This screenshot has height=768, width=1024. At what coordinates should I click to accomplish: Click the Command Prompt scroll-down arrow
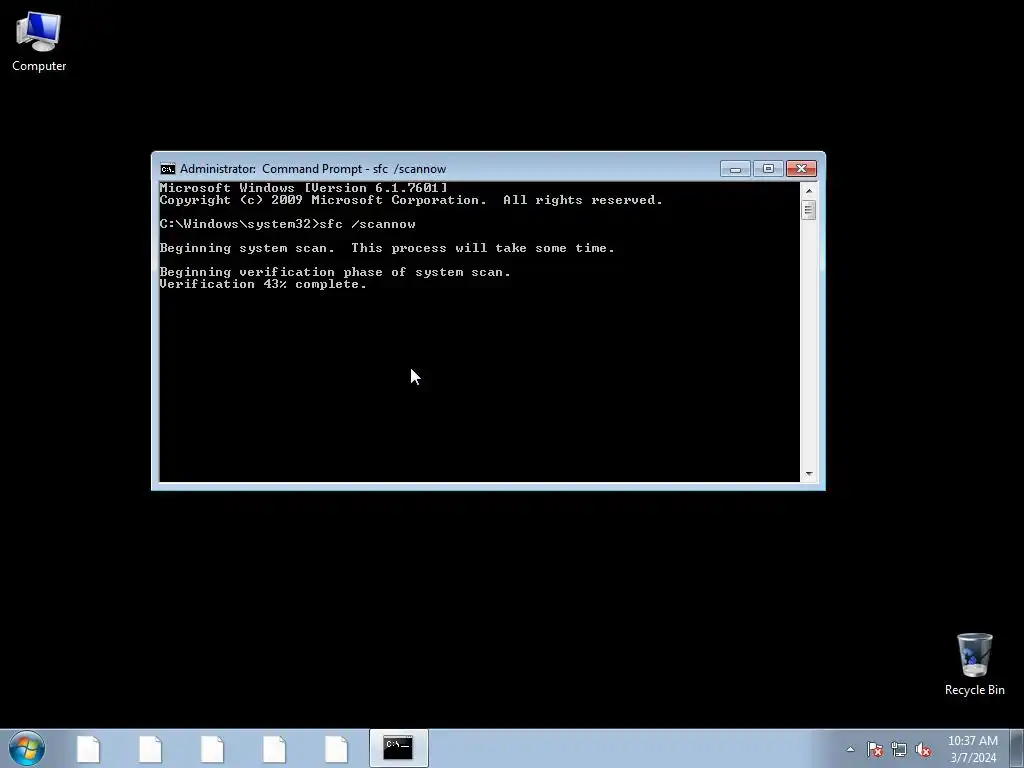tap(808, 474)
